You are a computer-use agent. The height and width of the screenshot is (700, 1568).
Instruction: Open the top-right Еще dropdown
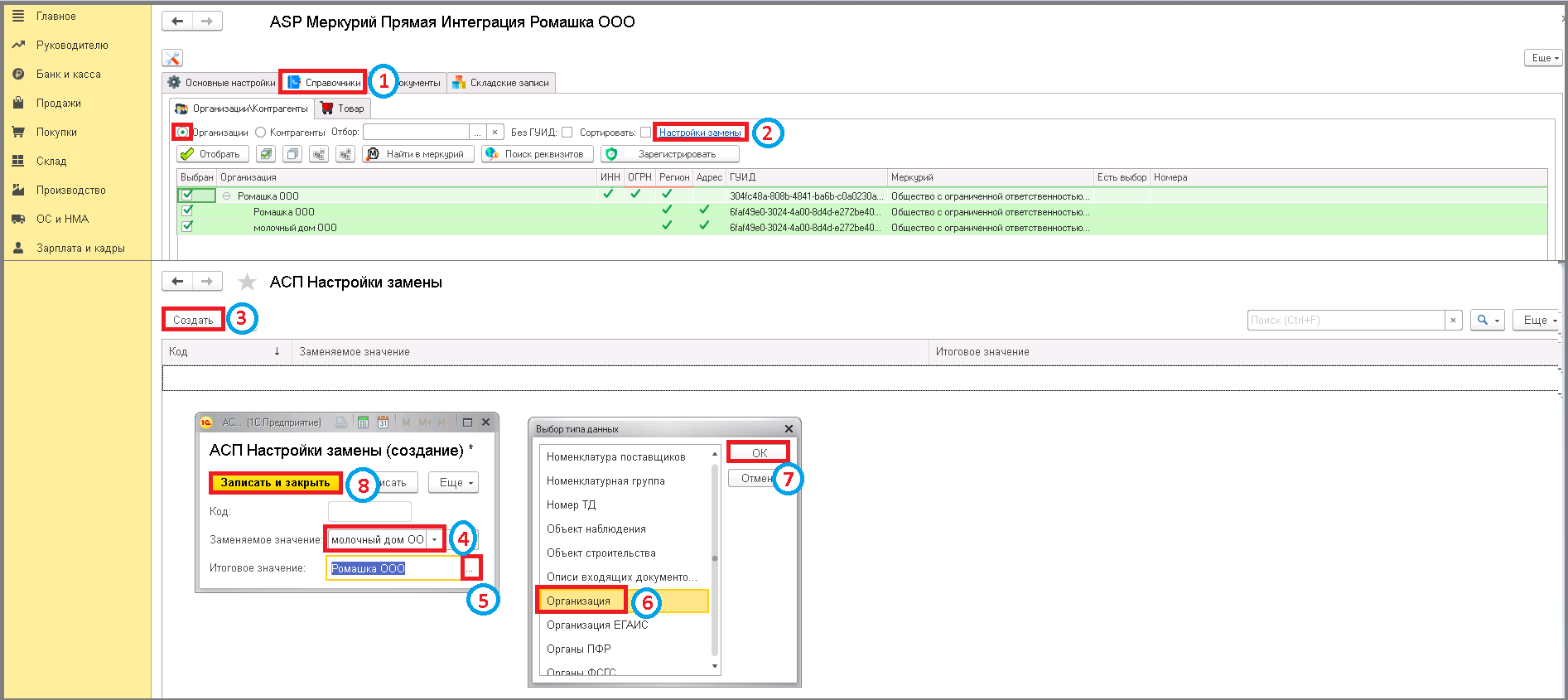pyautogui.click(x=1544, y=58)
